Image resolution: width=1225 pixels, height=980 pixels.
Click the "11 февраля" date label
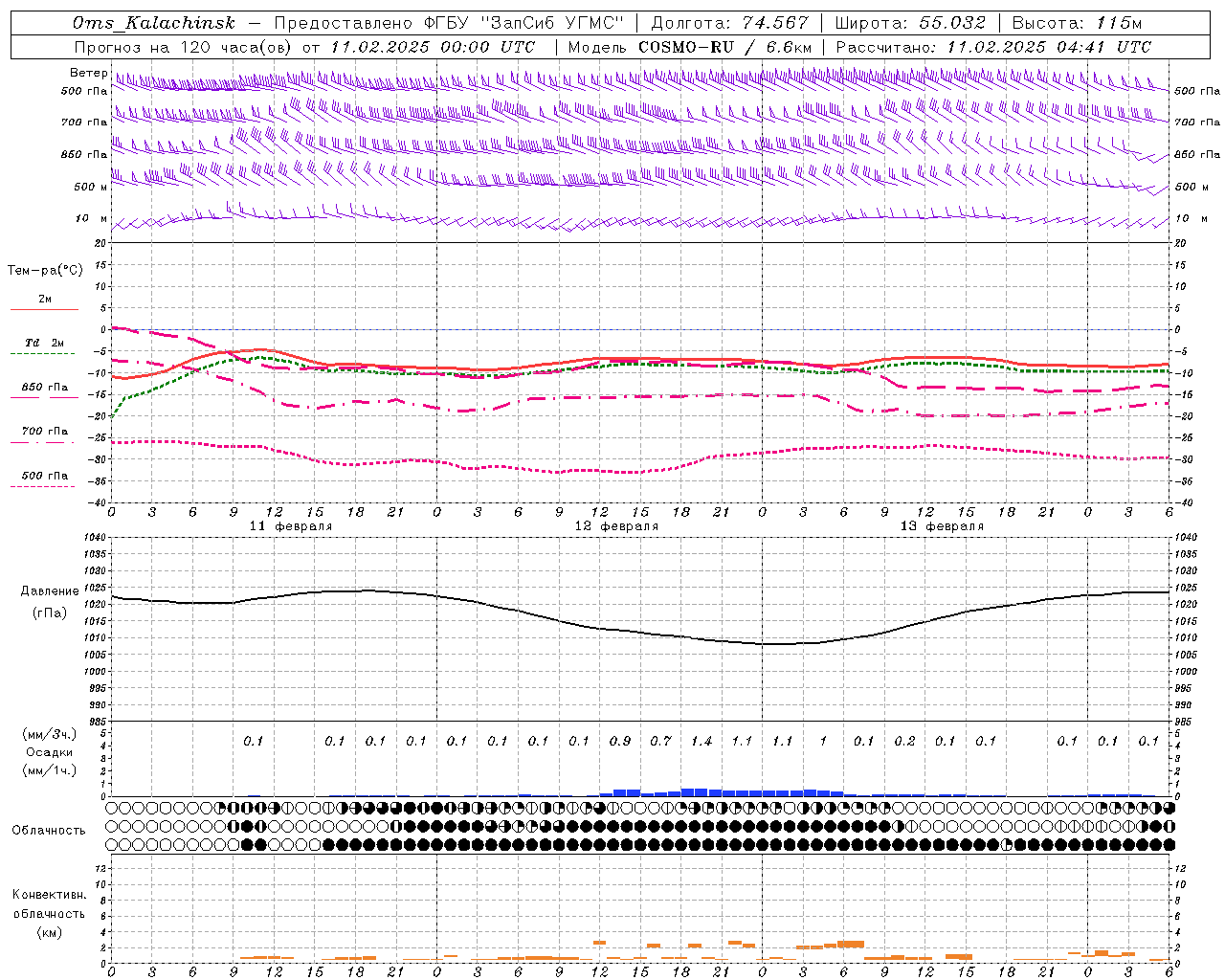(x=291, y=526)
